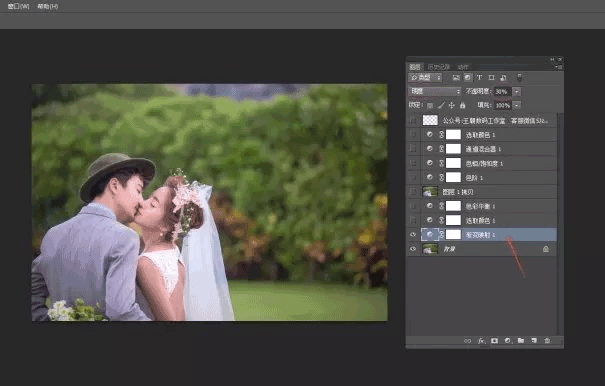This screenshot has height=386, width=605.
Task: Show the 色彩平衡 1 layer visibility
Action: coord(413,206)
